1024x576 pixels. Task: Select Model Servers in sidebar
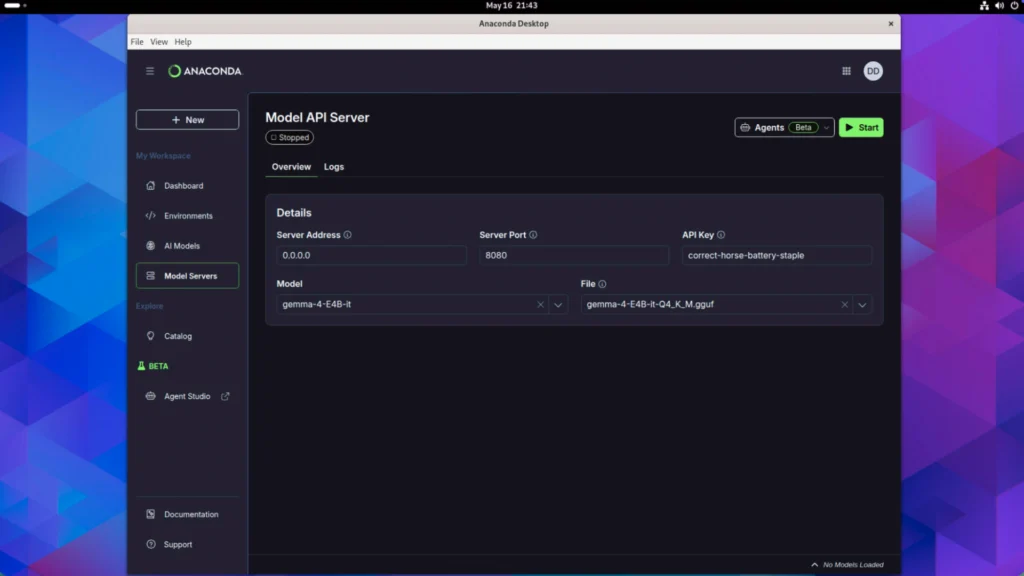click(x=187, y=276)
